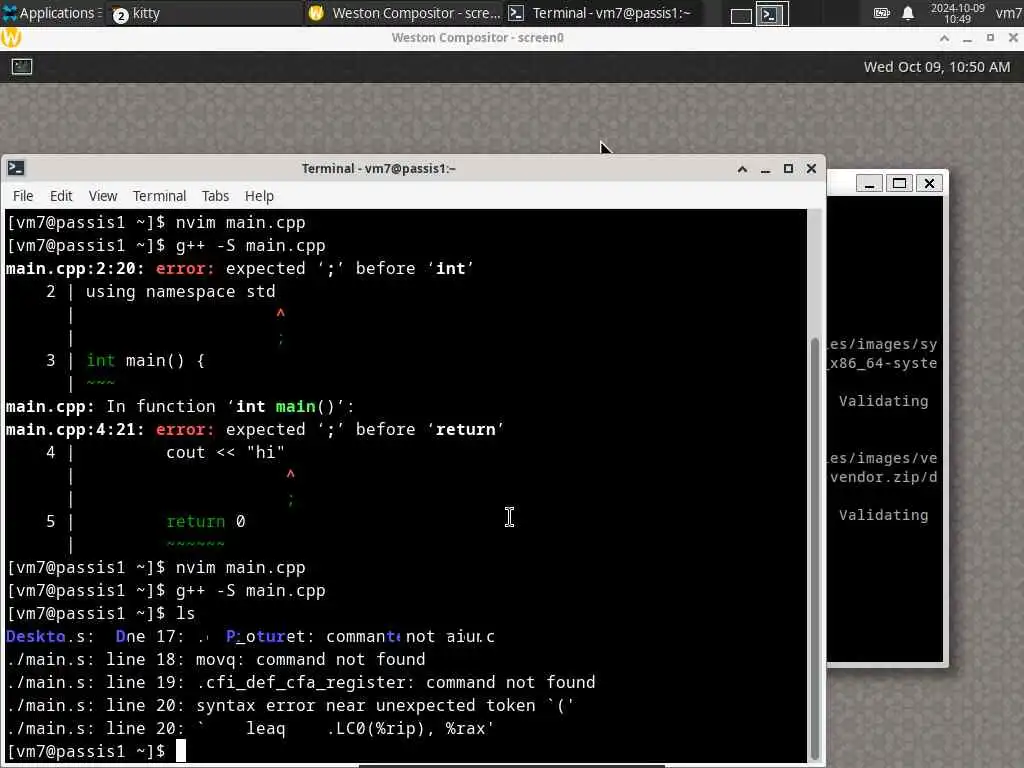This screenshot has height=768, width=1024.
Task: Click first 'Validating' text in background window
Action: (x=883, y=401)
